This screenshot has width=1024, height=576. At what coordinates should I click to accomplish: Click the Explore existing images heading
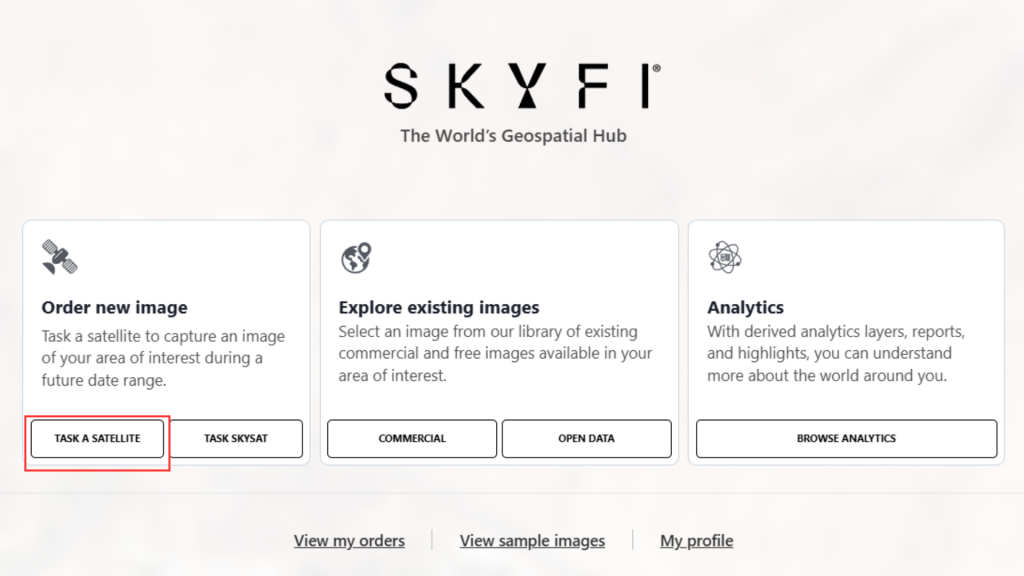point(439,307)
